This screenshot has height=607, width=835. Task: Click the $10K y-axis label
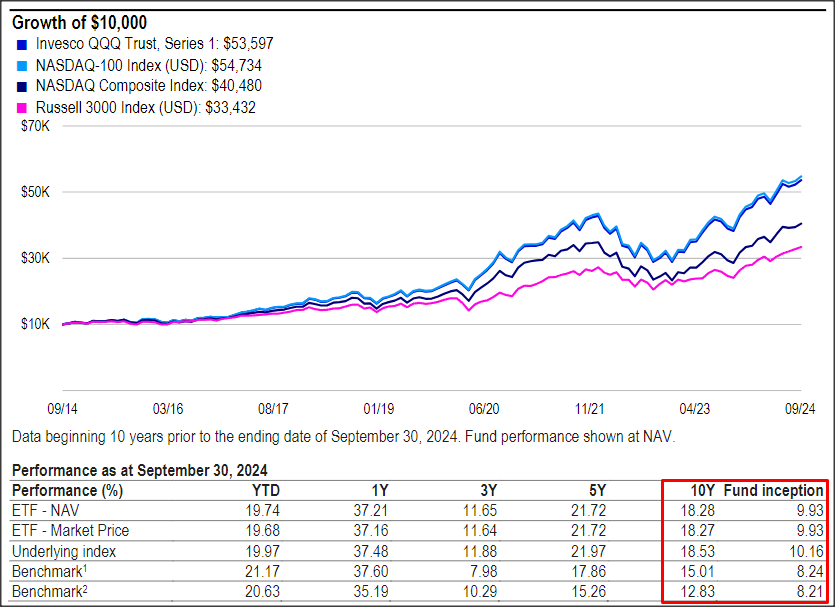(x=35, y=324)
